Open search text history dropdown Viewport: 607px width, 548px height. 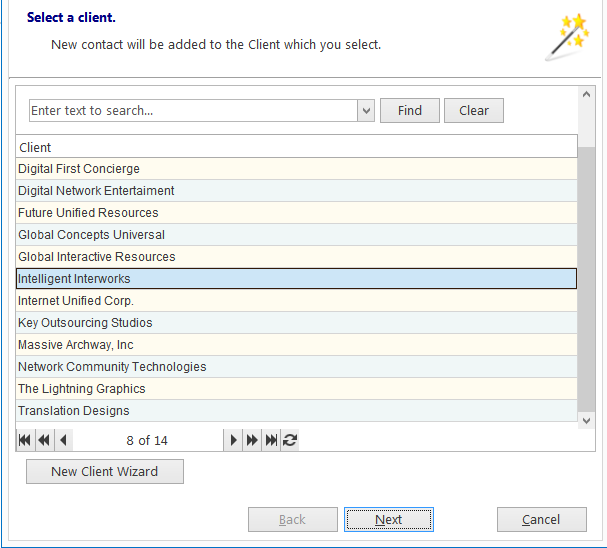366,111
